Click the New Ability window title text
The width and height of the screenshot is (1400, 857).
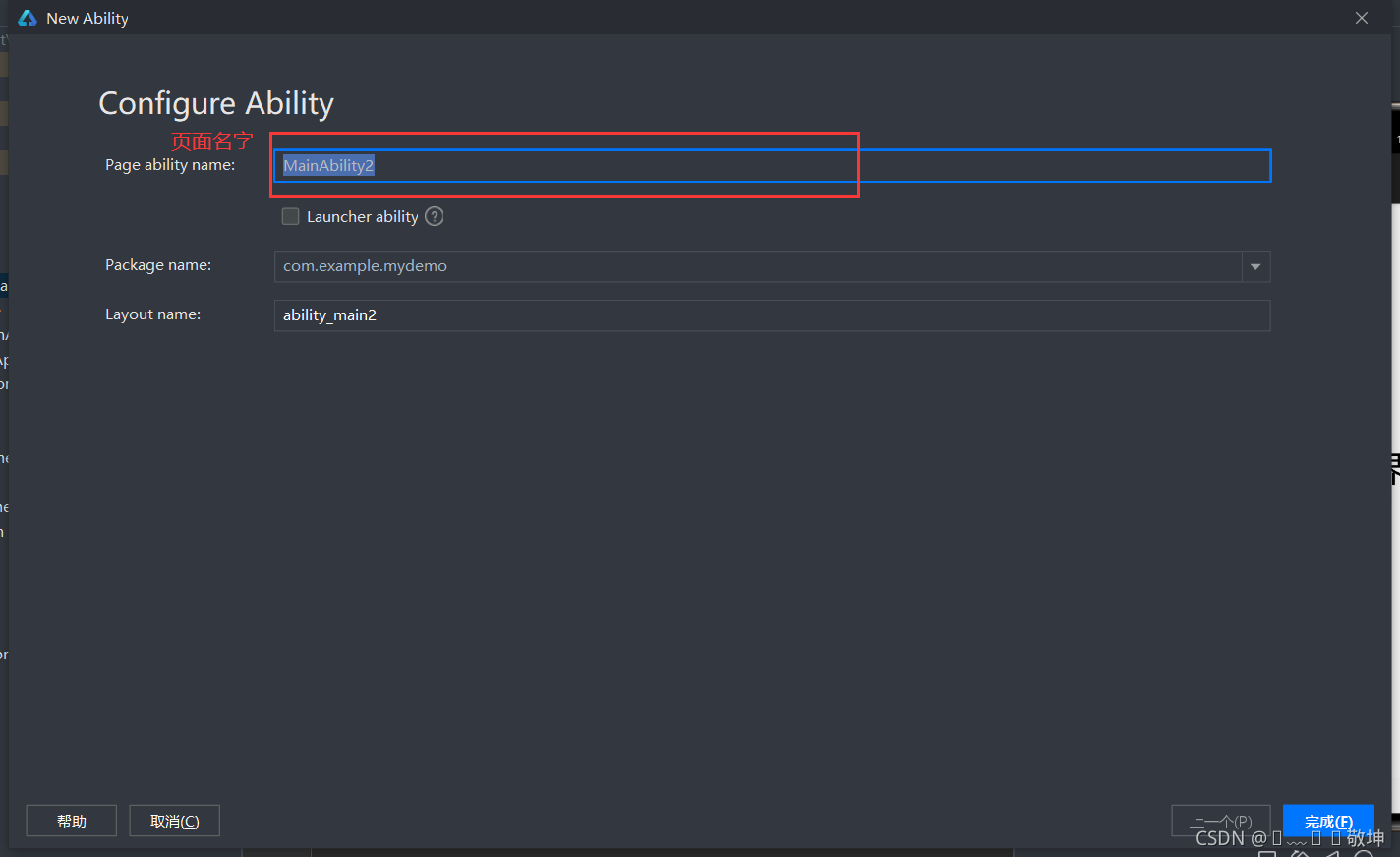click(x=87, y=18)
